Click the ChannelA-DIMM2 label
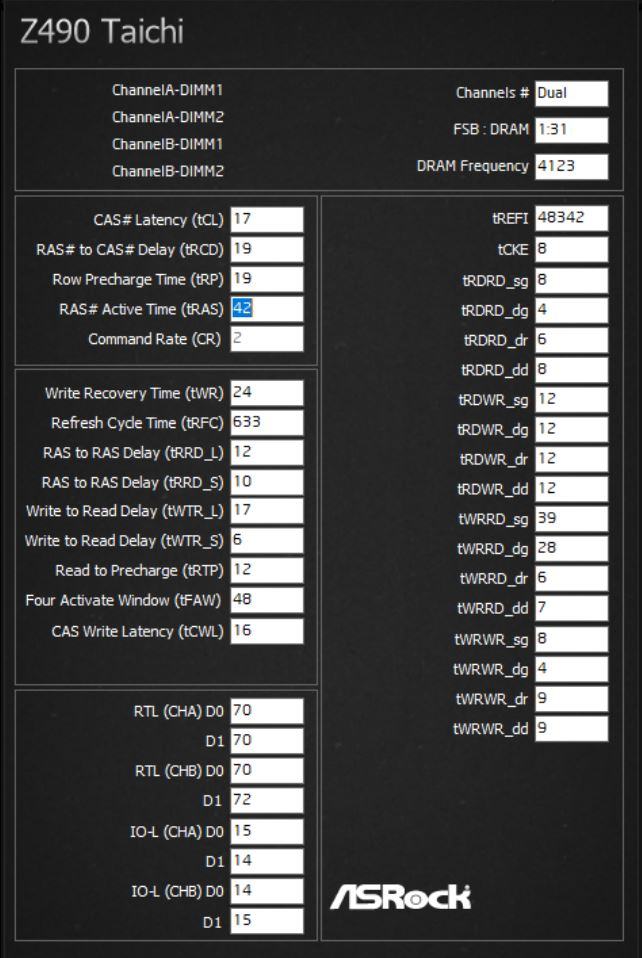 click(x=168, y=117)
